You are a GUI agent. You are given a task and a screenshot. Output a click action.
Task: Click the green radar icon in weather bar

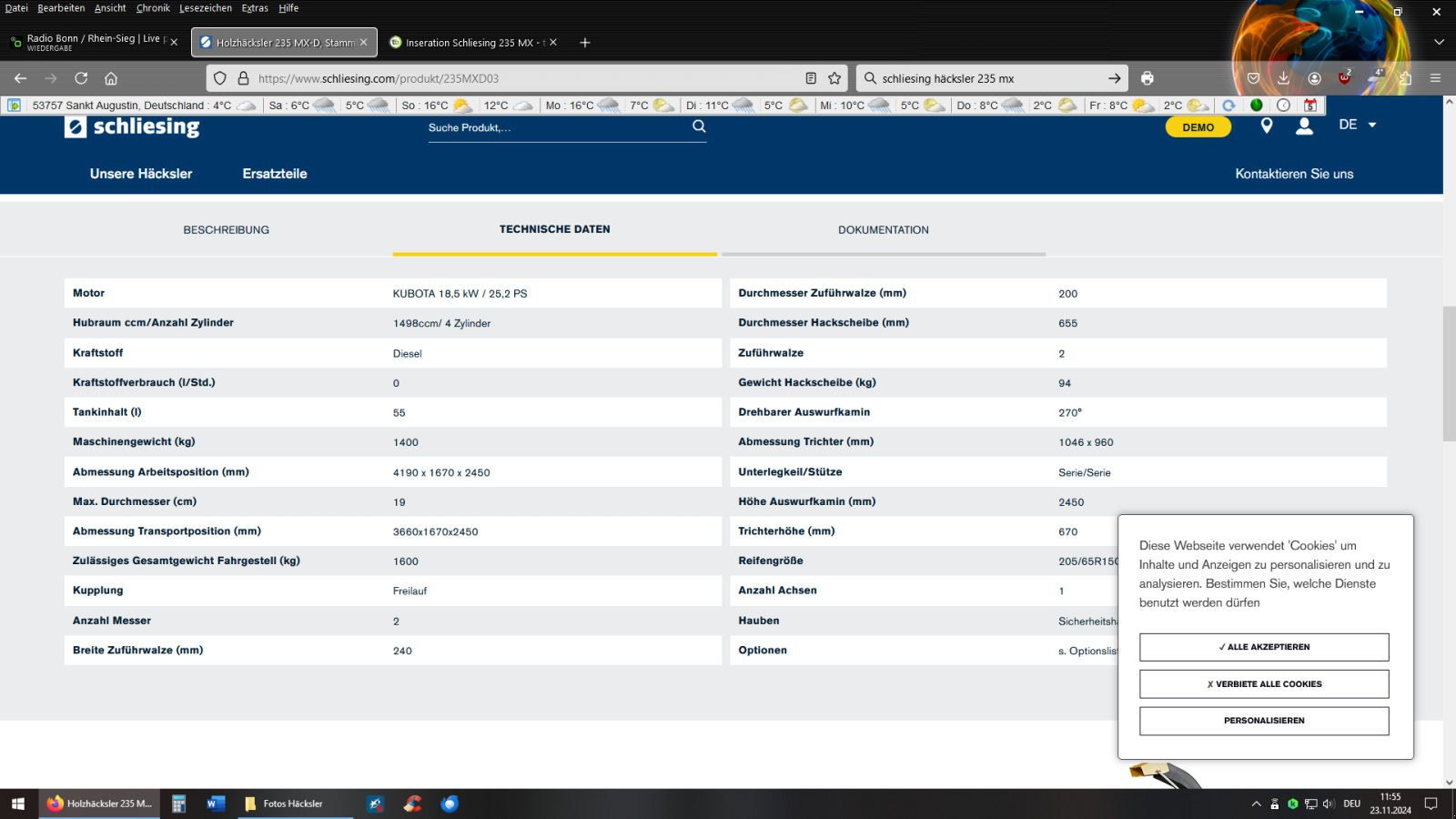pos(1256,106)
